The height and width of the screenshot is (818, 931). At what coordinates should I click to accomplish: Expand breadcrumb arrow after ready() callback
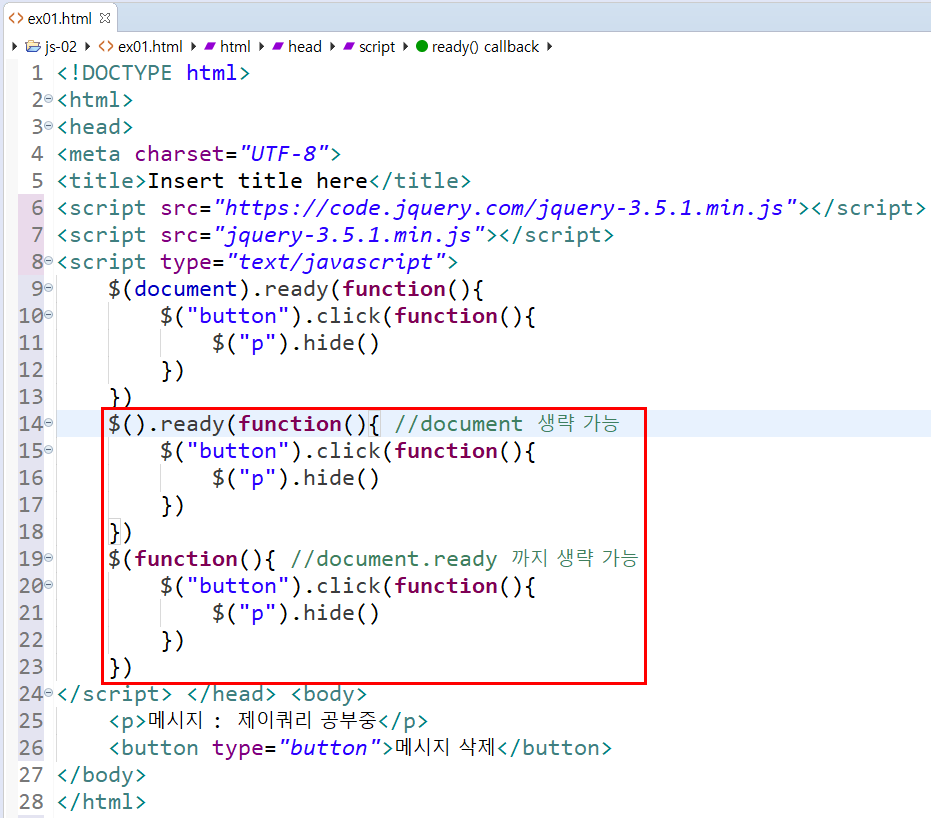click(x=549, y=46)
